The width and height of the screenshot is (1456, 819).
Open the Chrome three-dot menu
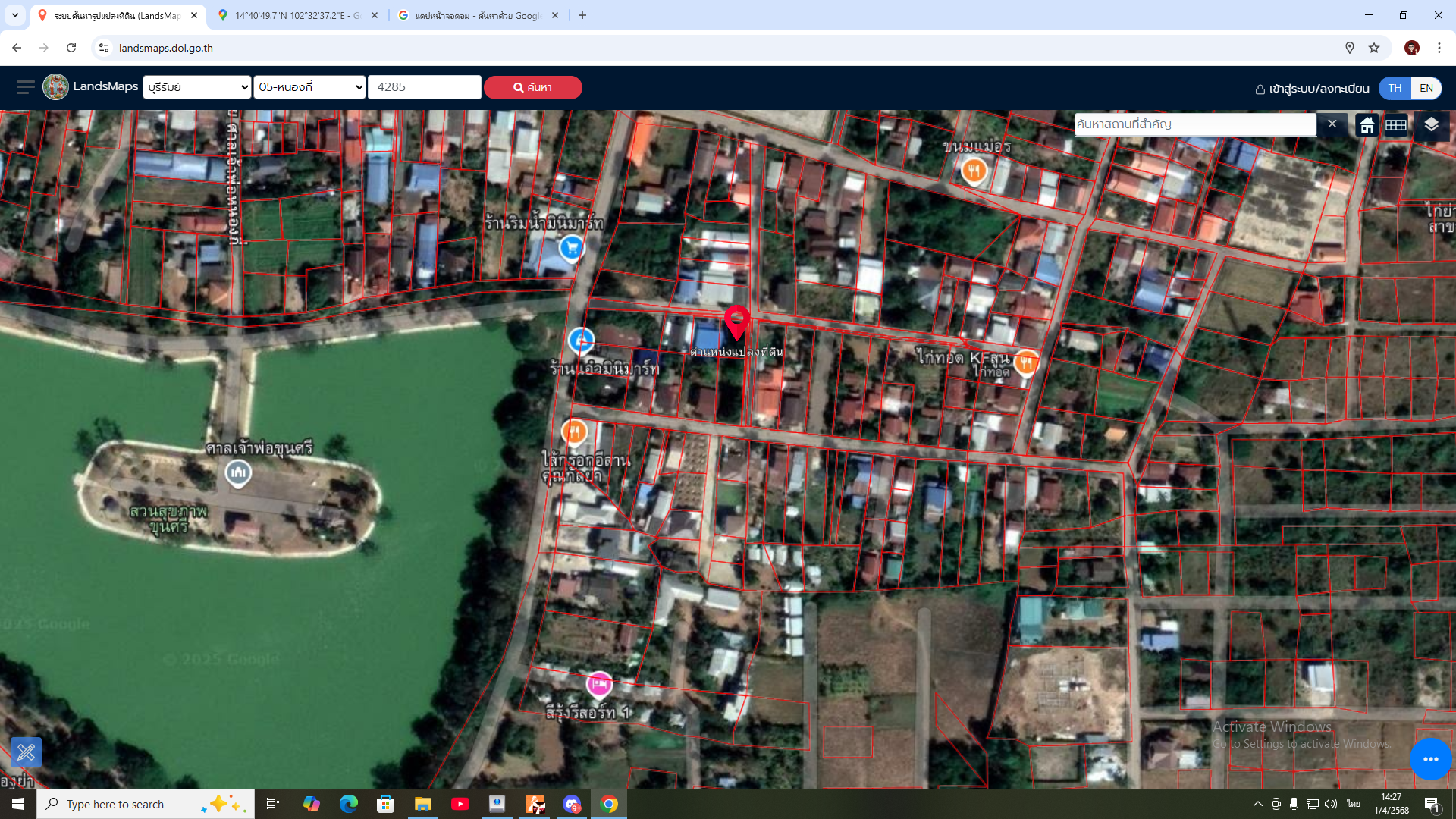tap(1439, 48)
